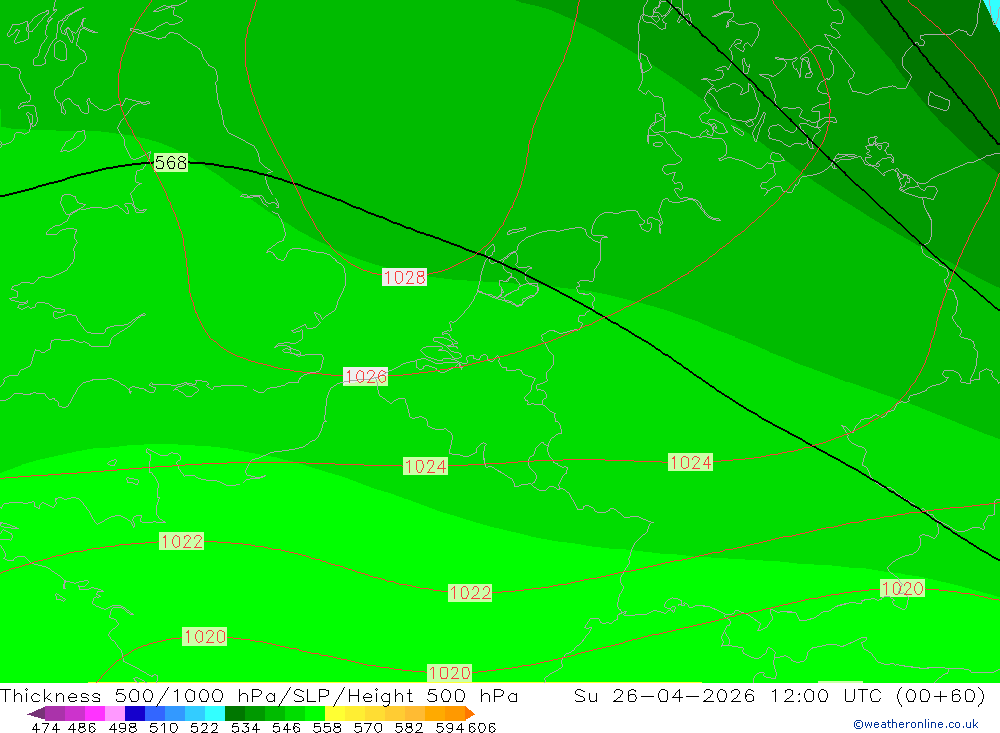The width and height of the screenshot is (1000, 733).
Task: Click the 568 height contour label
Action: (x=171, y=163)
